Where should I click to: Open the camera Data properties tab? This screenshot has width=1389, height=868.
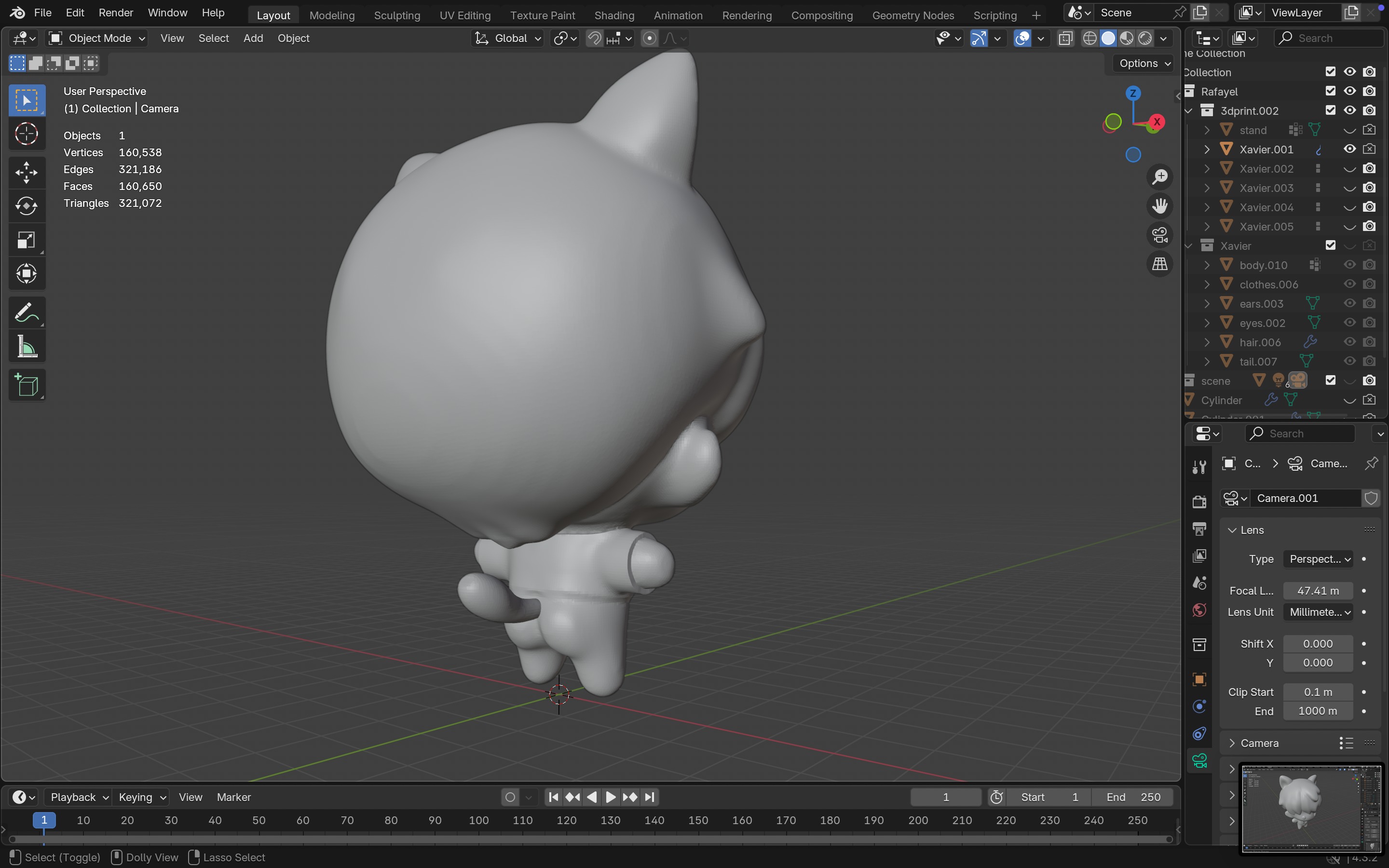click(x=1199, y=761)
